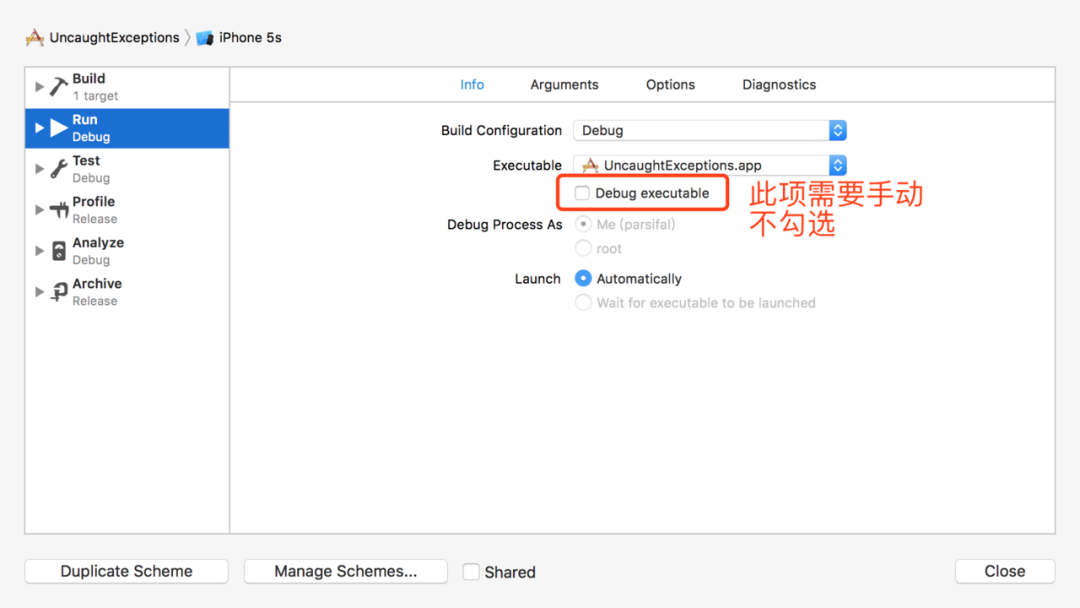Click the Build hammer icon
This screenshot has width=1080, height=608.
click(59, 87)
